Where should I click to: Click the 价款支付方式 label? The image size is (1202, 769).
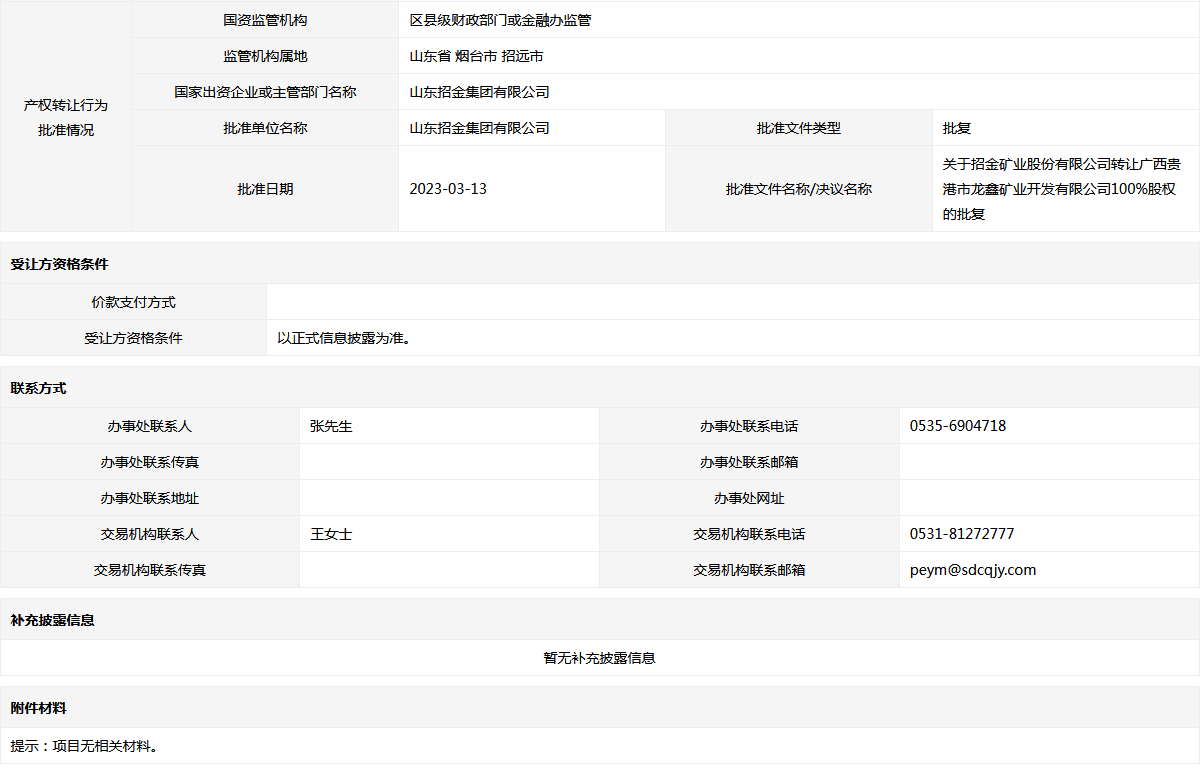tap(133, 302)
